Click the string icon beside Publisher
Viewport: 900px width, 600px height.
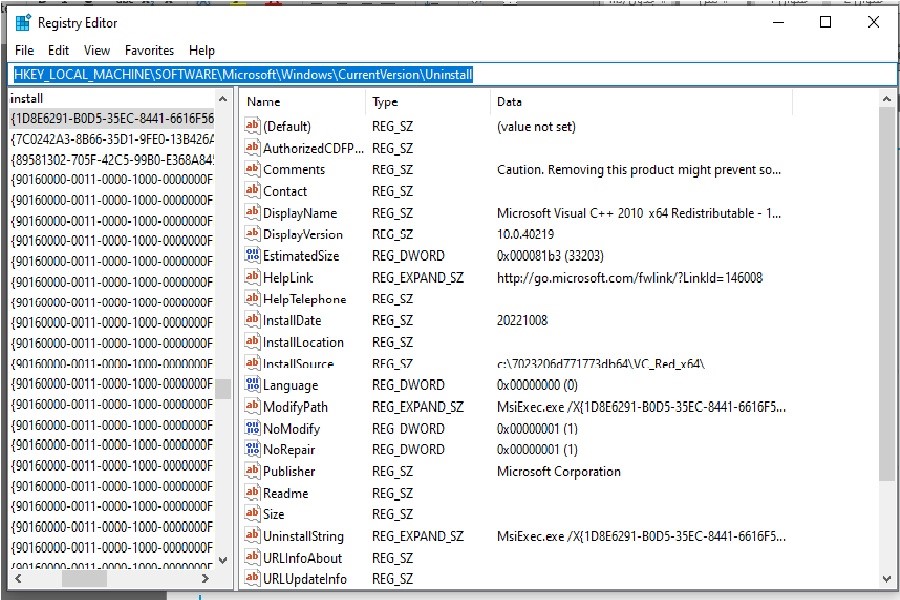252,471
